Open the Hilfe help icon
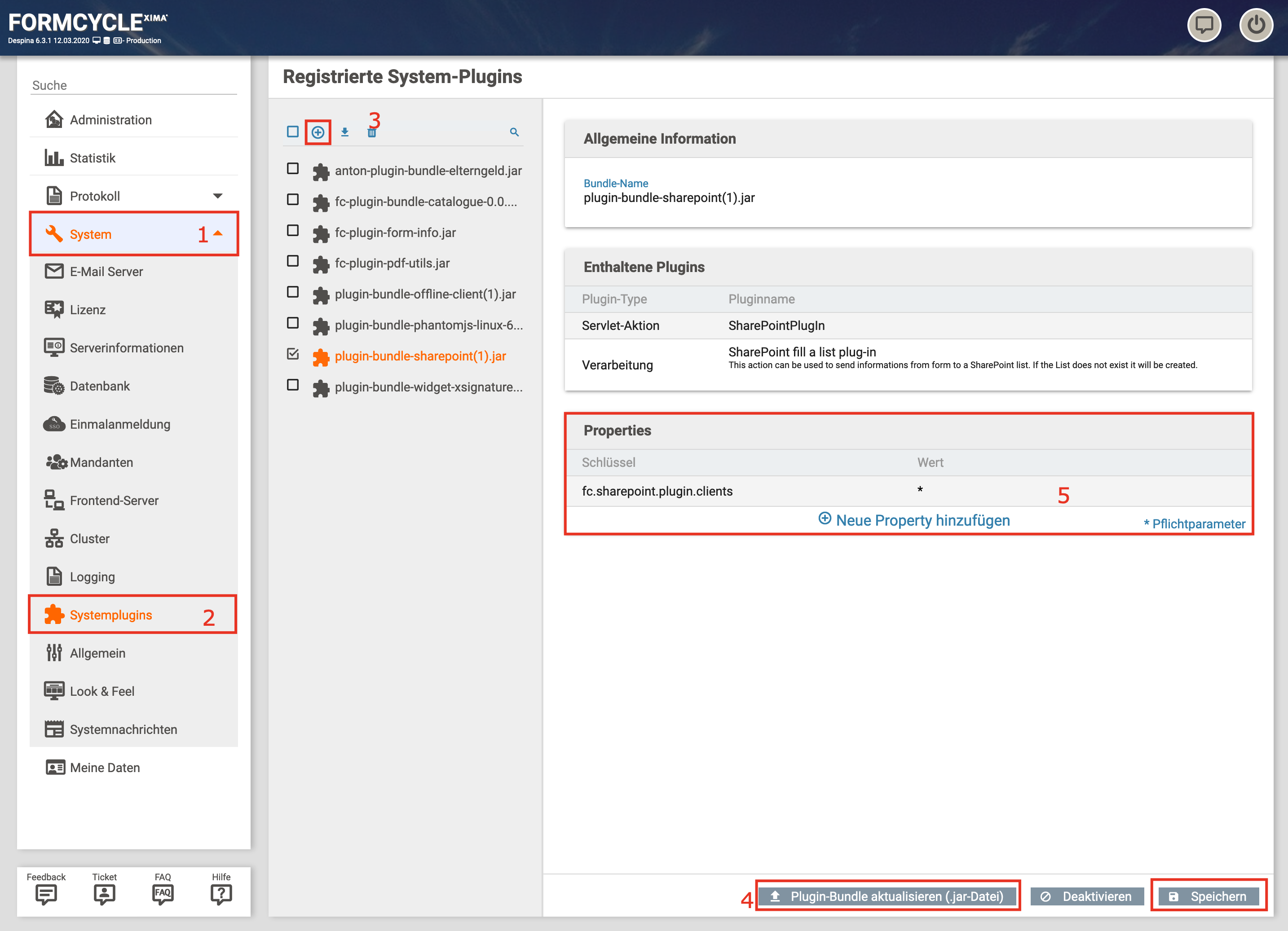The height and width of the screenshot is (931, 1288). (x=221, y=894)
